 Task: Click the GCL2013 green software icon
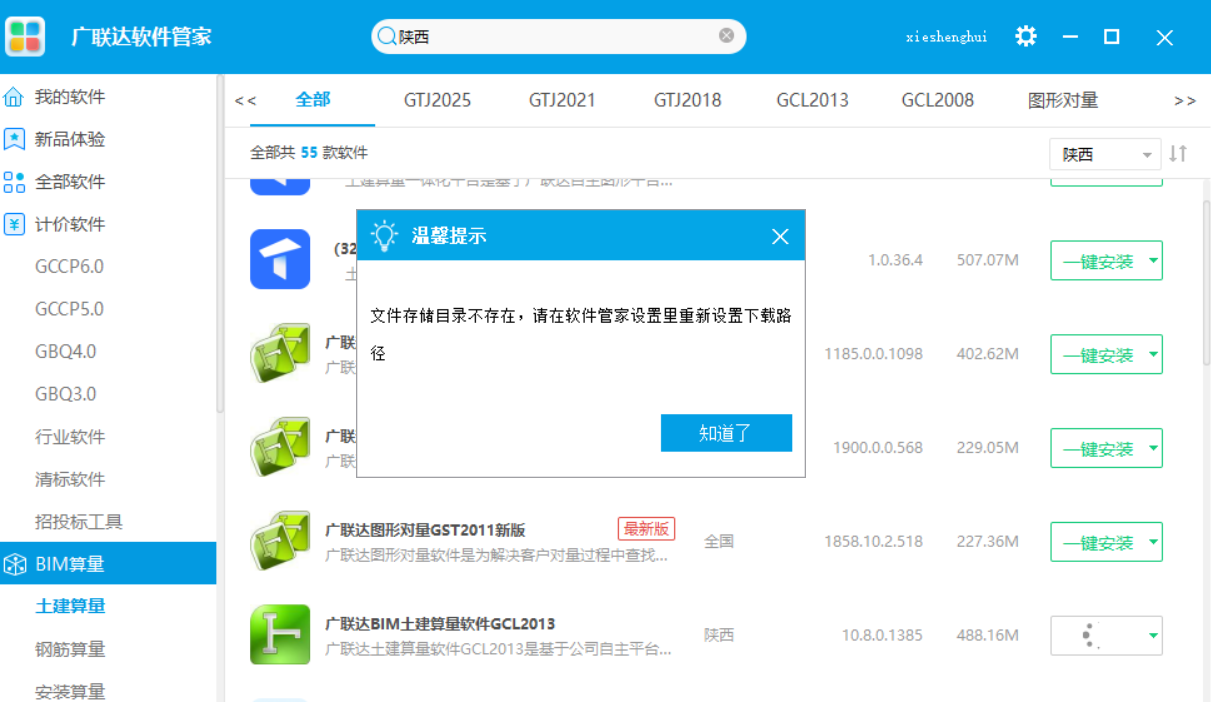coord(280,635)
